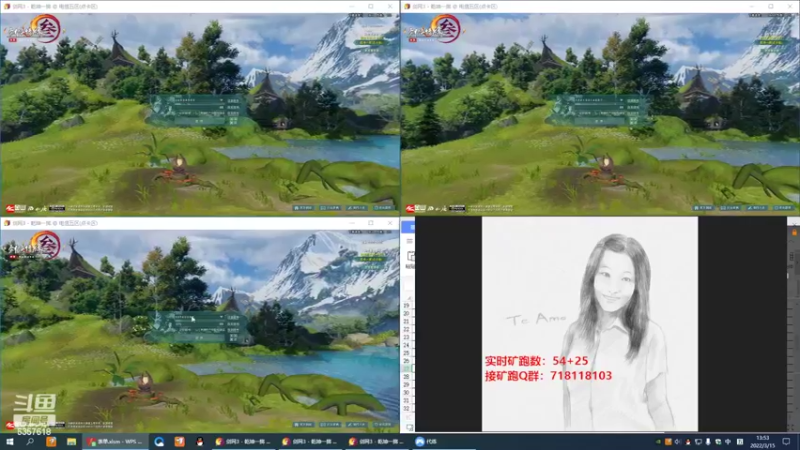Screen dimensions: 800x450
Task: Click the first bottom-bar button in top-left game window
Action: tap(303, 208)
